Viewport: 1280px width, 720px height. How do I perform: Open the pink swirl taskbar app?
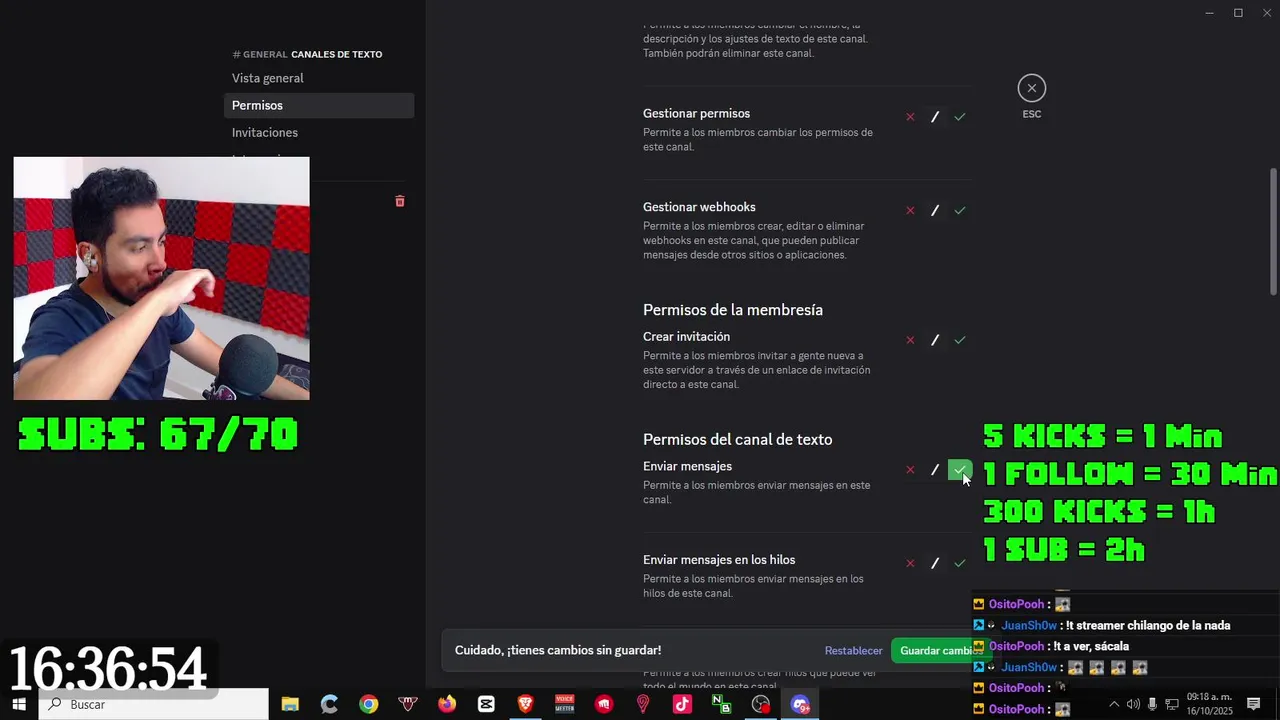click(643, 704)
